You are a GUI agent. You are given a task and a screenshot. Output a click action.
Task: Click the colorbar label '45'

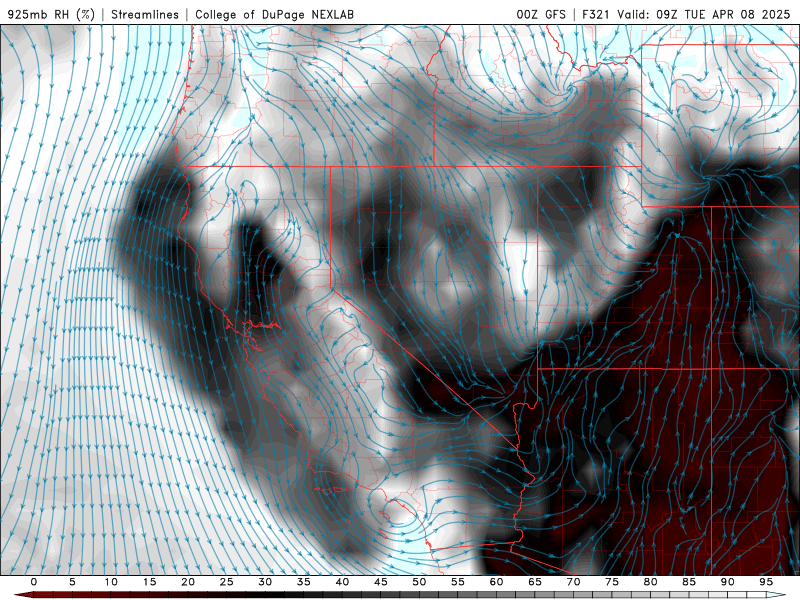[381, 582]
